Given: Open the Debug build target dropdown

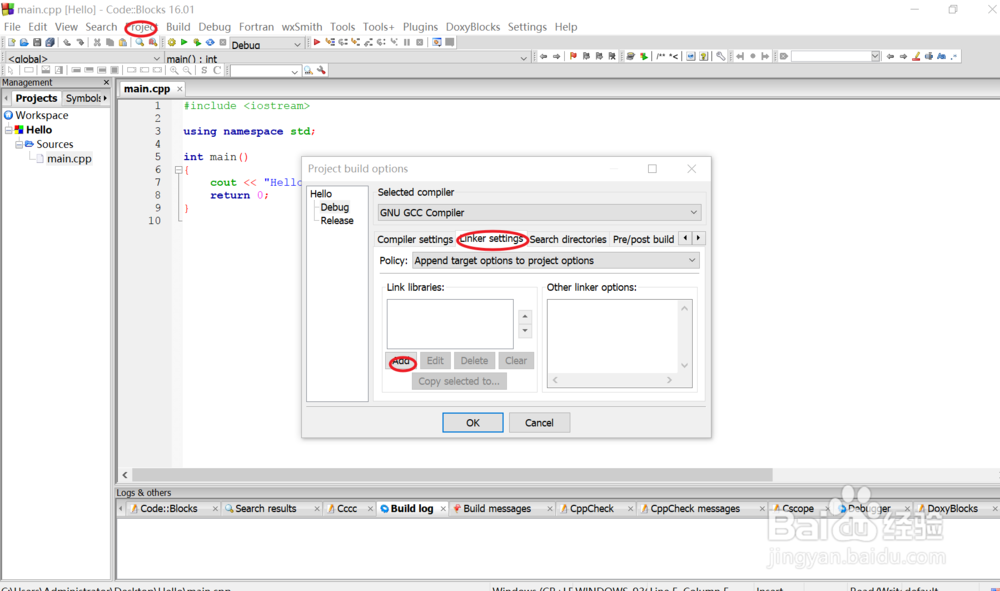Looking at the screenshot, I should [x=266, y=45].
